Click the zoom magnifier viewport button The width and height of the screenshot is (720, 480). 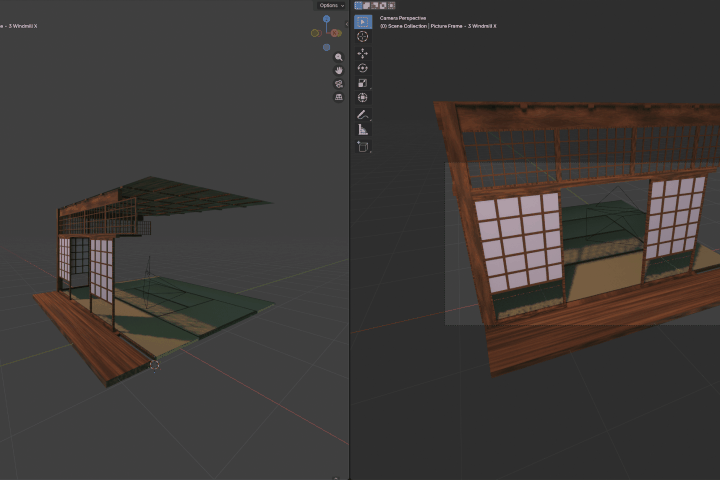339,57
